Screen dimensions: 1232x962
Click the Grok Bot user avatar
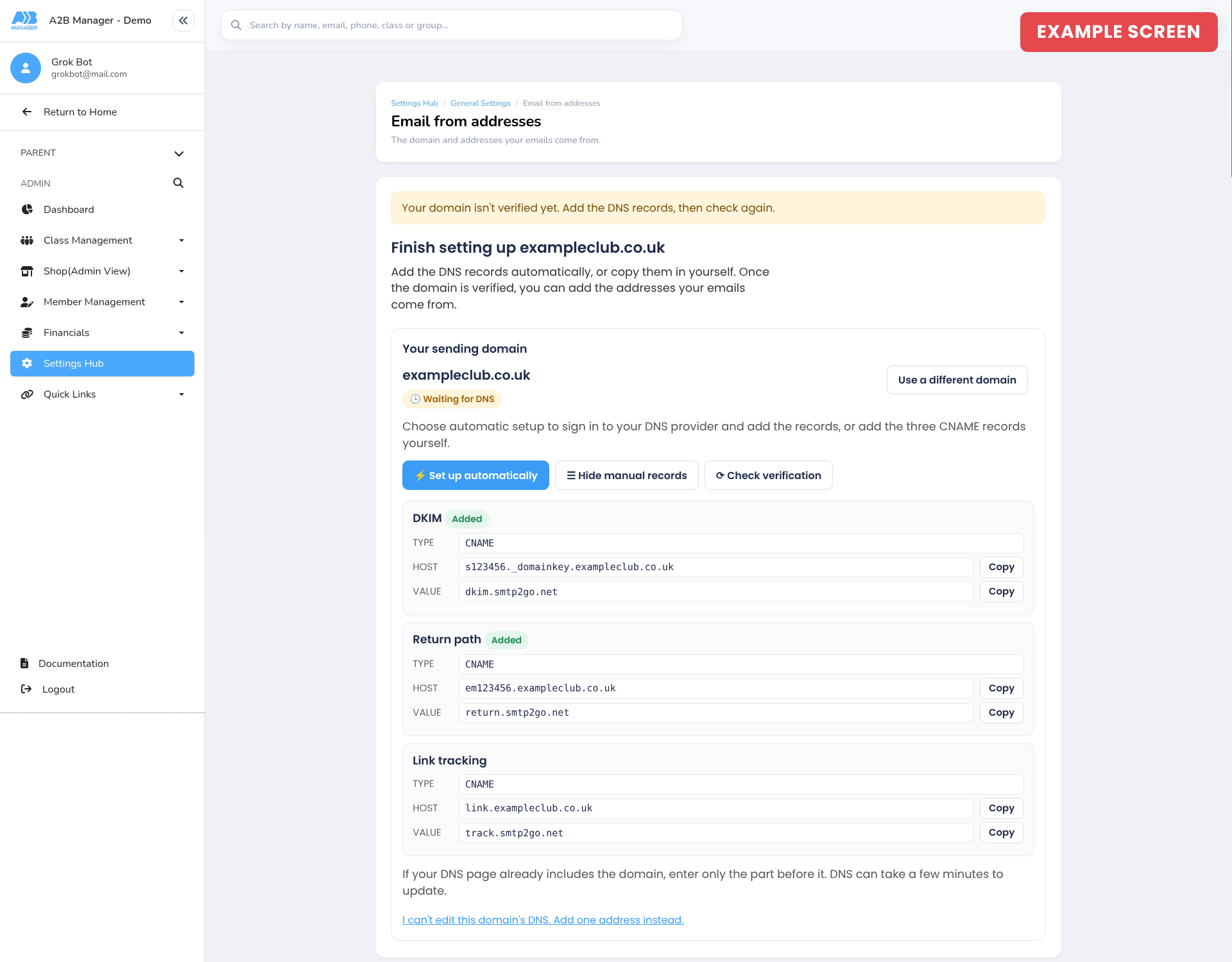coord(26,68)
